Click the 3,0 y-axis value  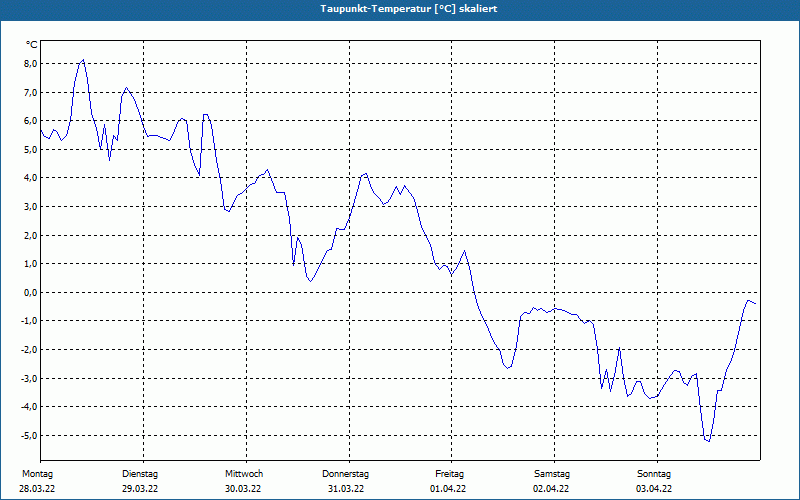click(x=30, y=207)
